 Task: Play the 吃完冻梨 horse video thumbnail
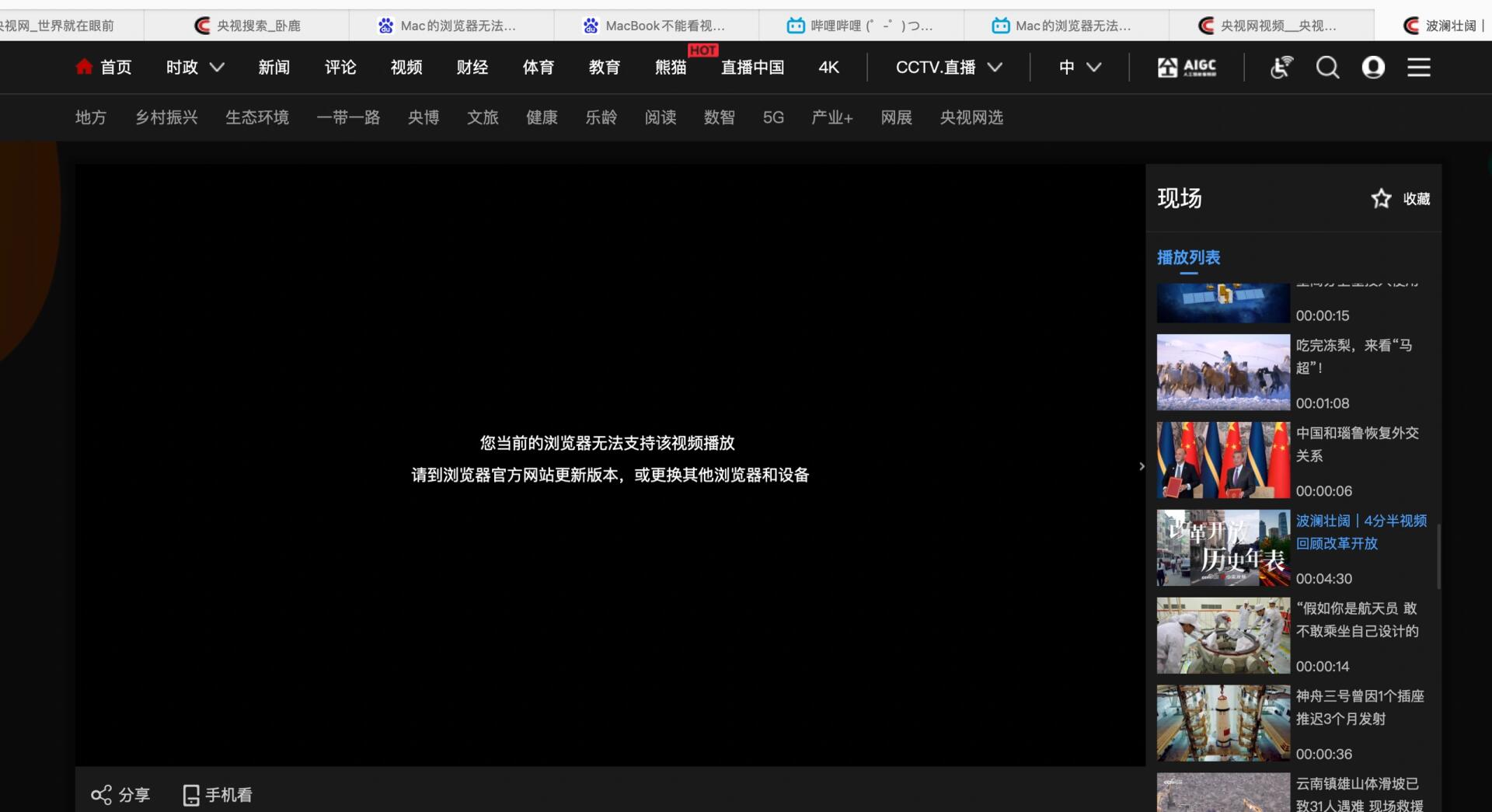1222,372
